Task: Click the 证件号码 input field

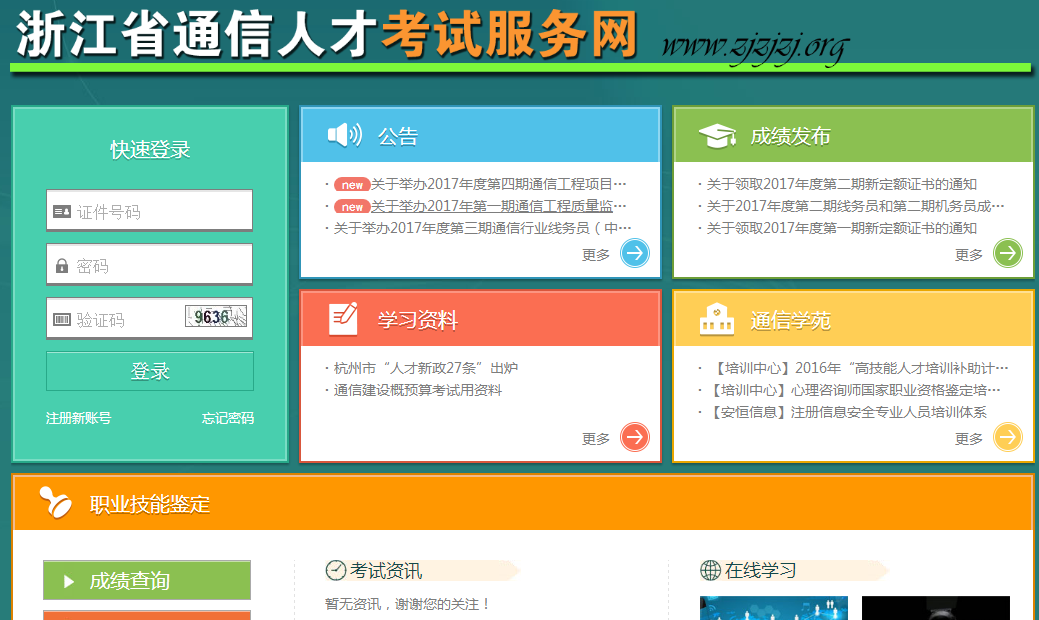Action: [x=148, y=209]
